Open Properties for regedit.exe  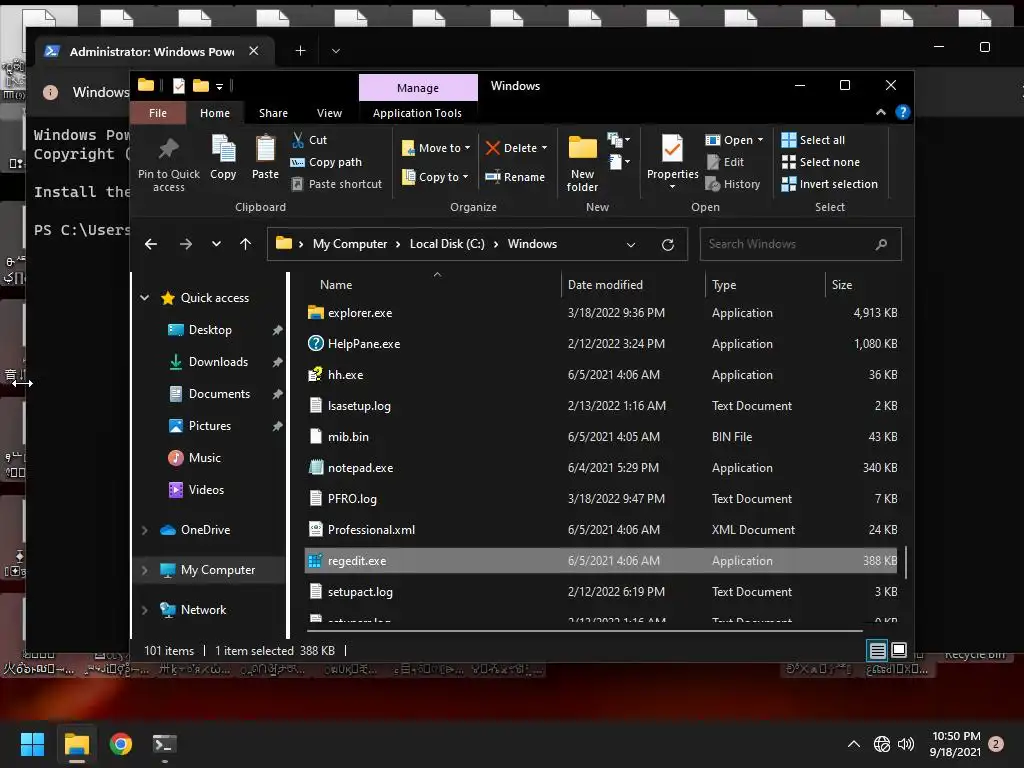coord(672,161)
